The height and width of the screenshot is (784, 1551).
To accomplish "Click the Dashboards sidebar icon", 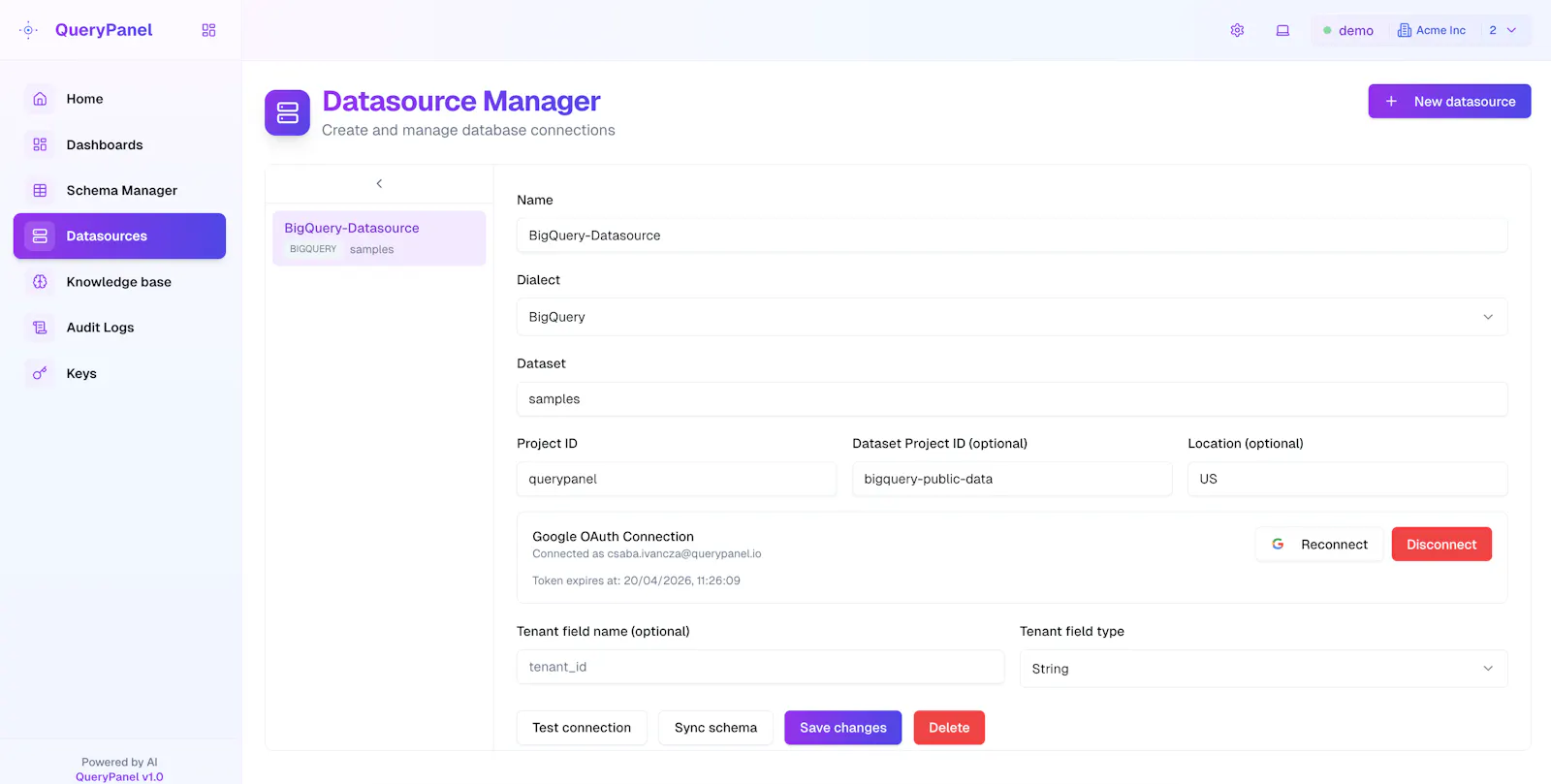I will pyautogui.click(x=40, y=144).
